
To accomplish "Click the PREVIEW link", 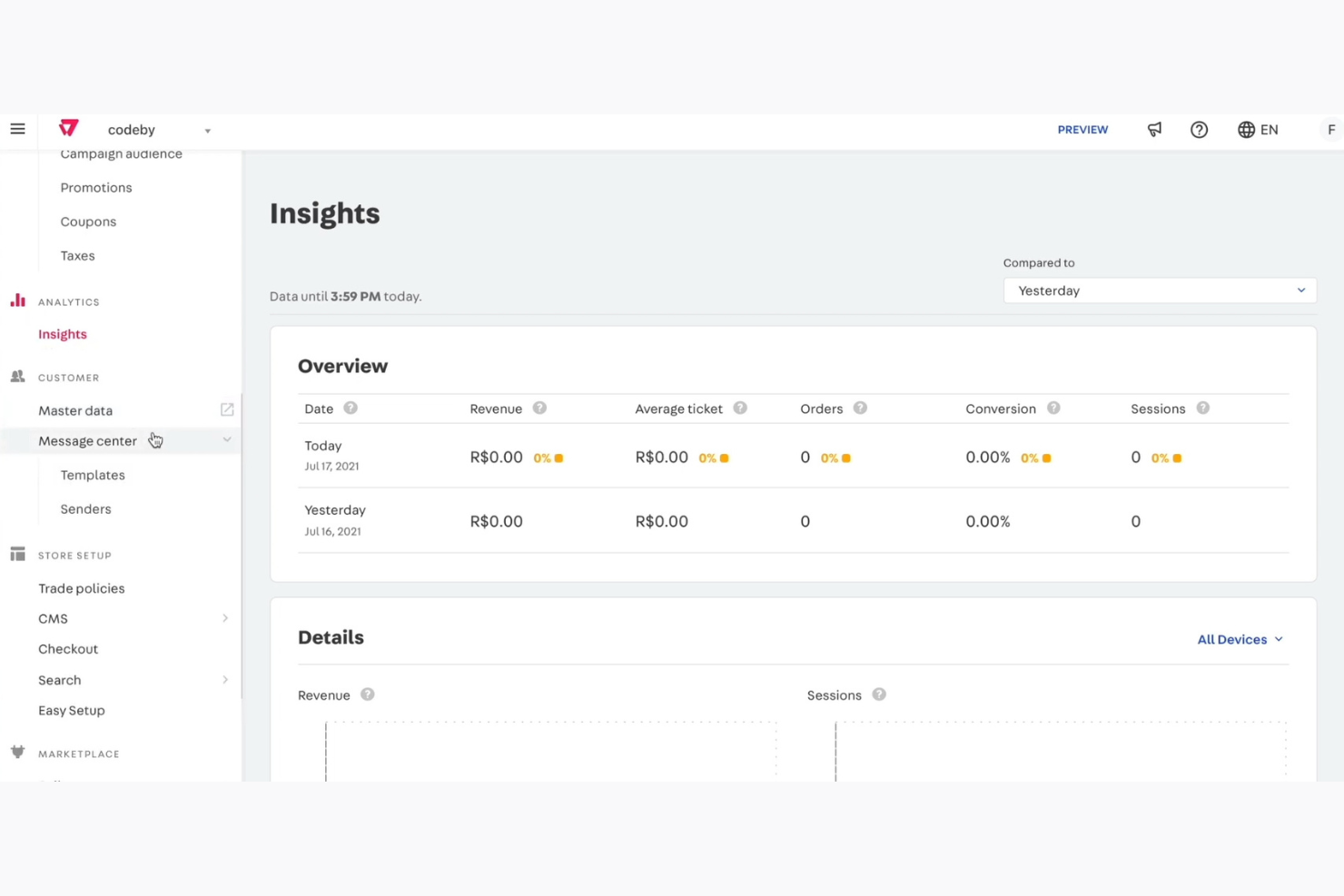I will tap(1082, 130).
